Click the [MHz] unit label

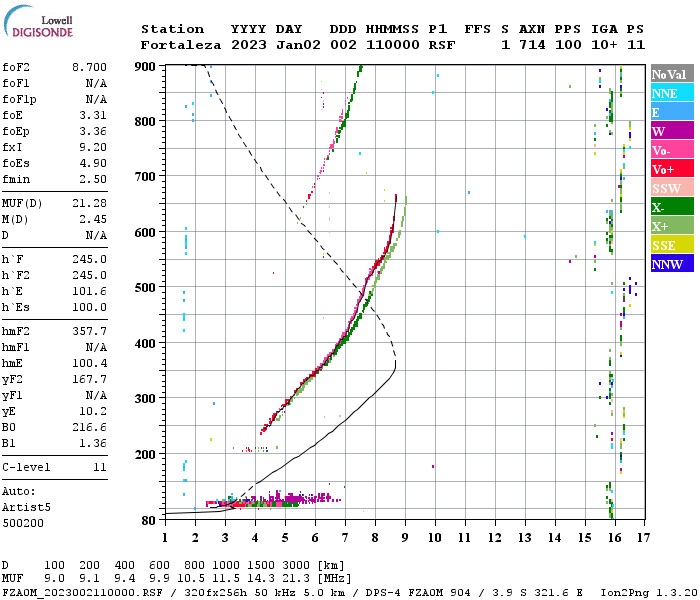(335, 579)
